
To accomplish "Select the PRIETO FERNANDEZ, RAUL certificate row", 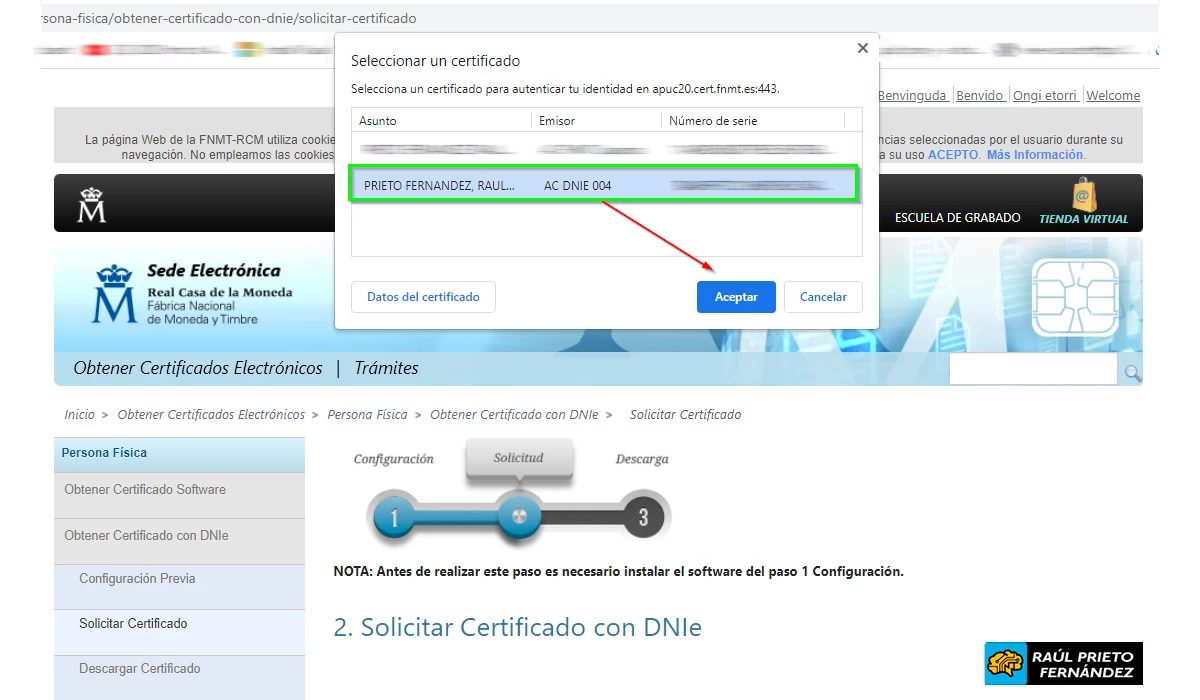I will [x=605, y=184].
